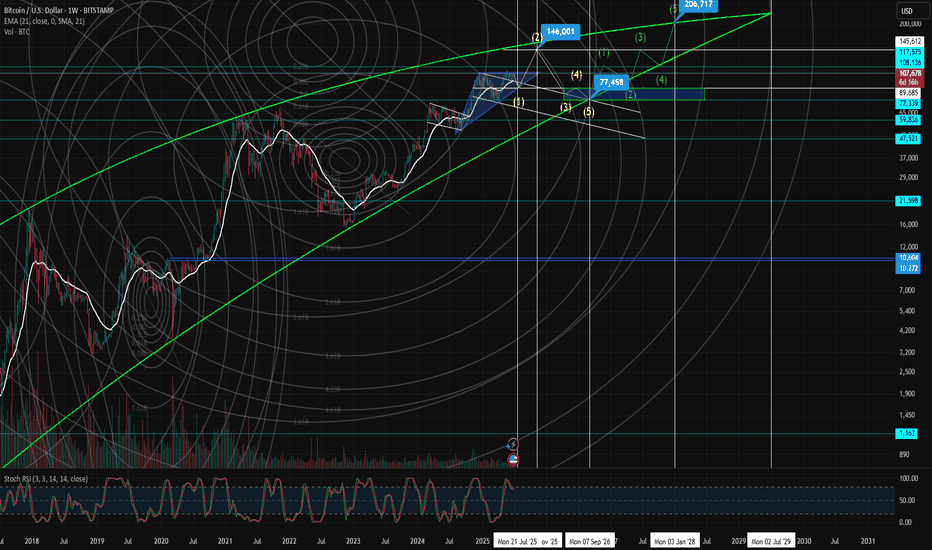Click the 100.00 Stoch RSI scale value

[909, 479]
